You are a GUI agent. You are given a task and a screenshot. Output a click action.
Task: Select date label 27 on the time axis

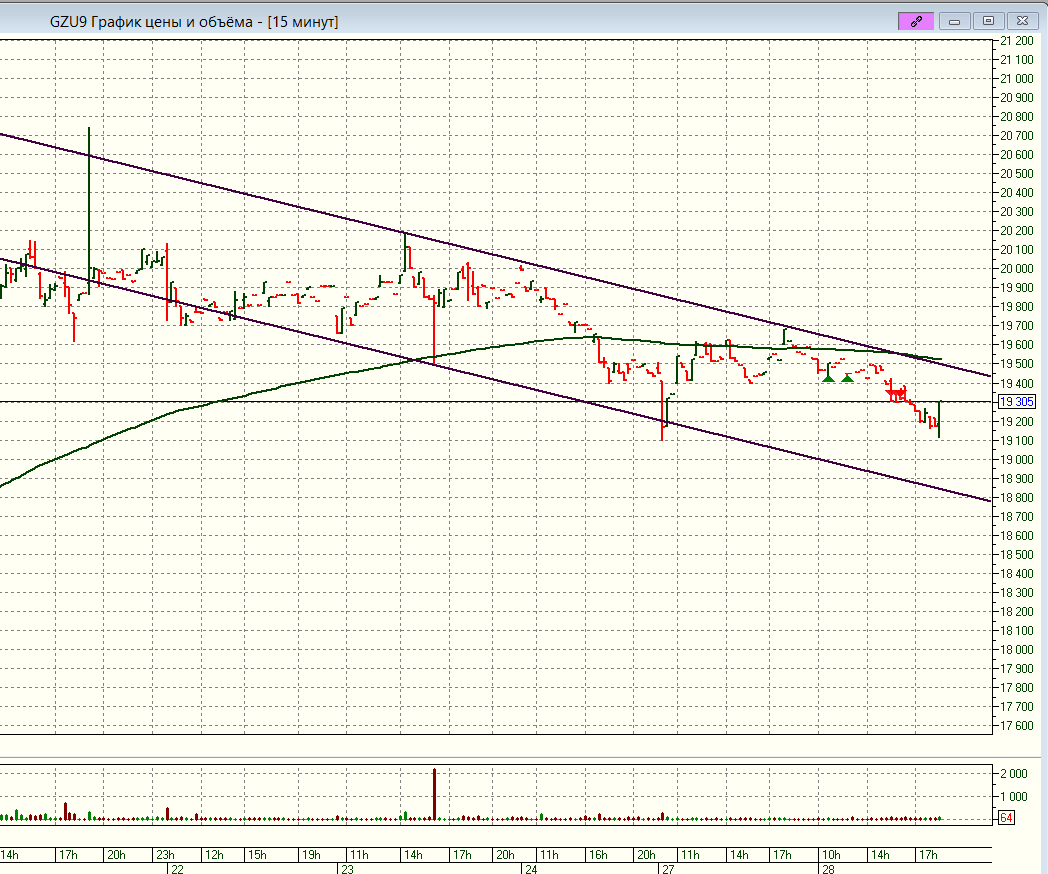667,869
